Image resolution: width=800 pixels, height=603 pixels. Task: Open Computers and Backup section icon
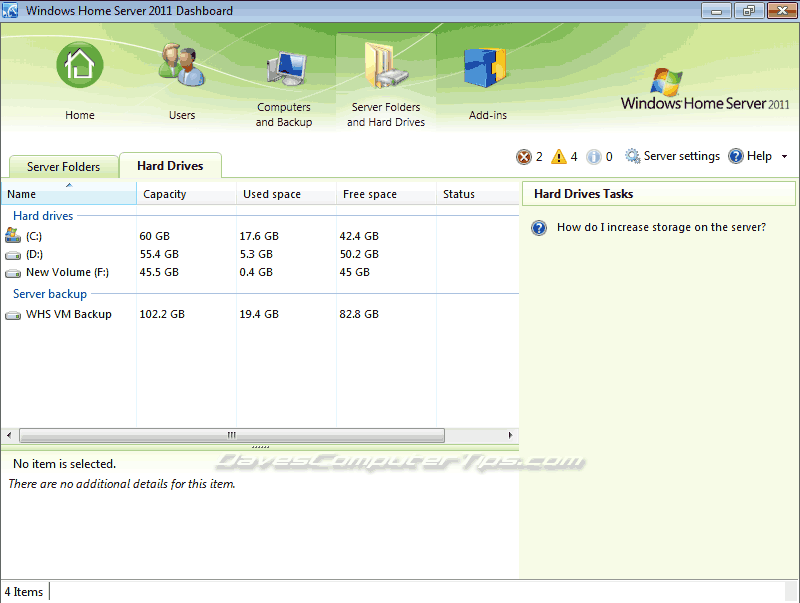[x=285, y=69]
